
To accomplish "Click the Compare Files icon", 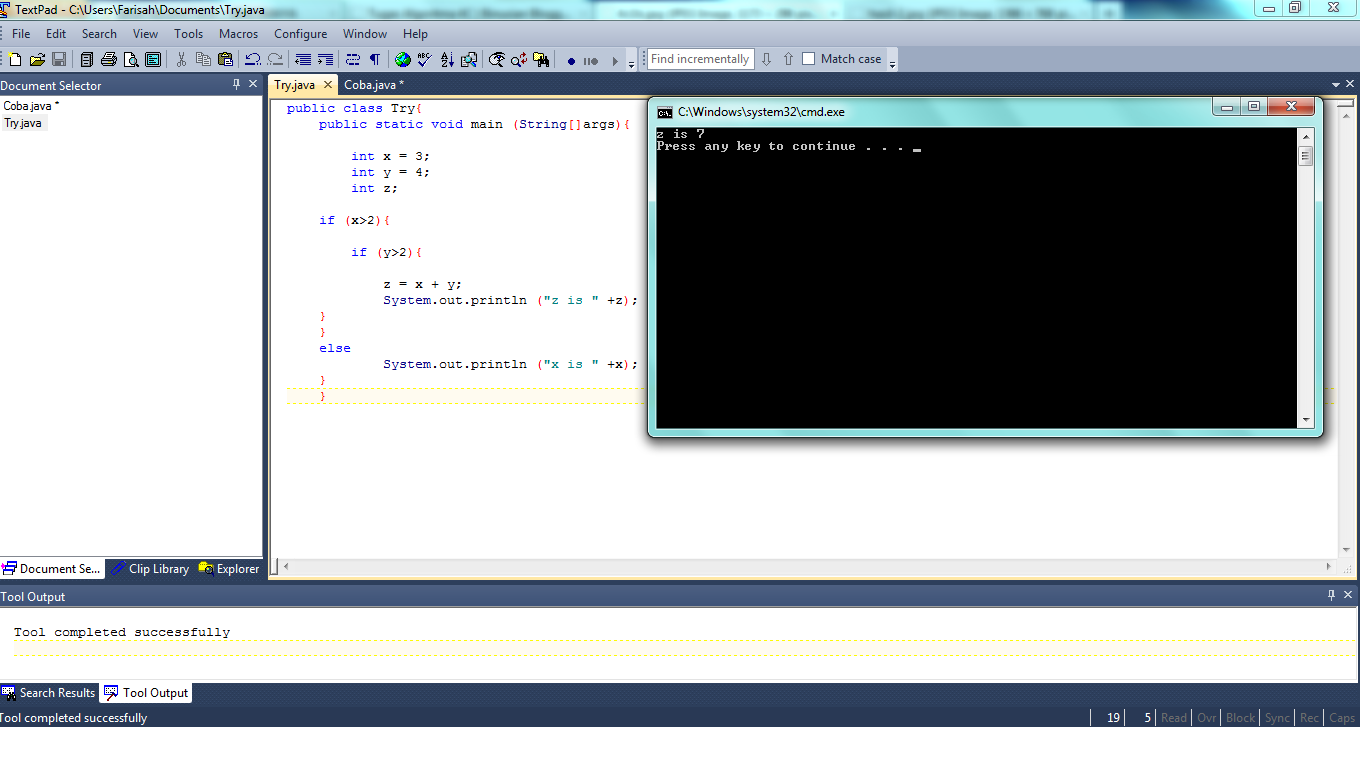I will (469, 59).
